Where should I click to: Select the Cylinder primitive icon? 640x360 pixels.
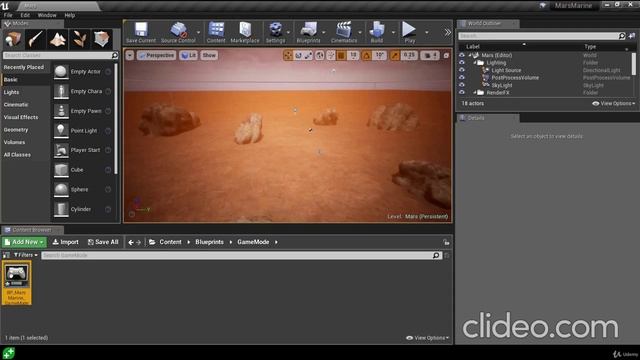[61, 209]
